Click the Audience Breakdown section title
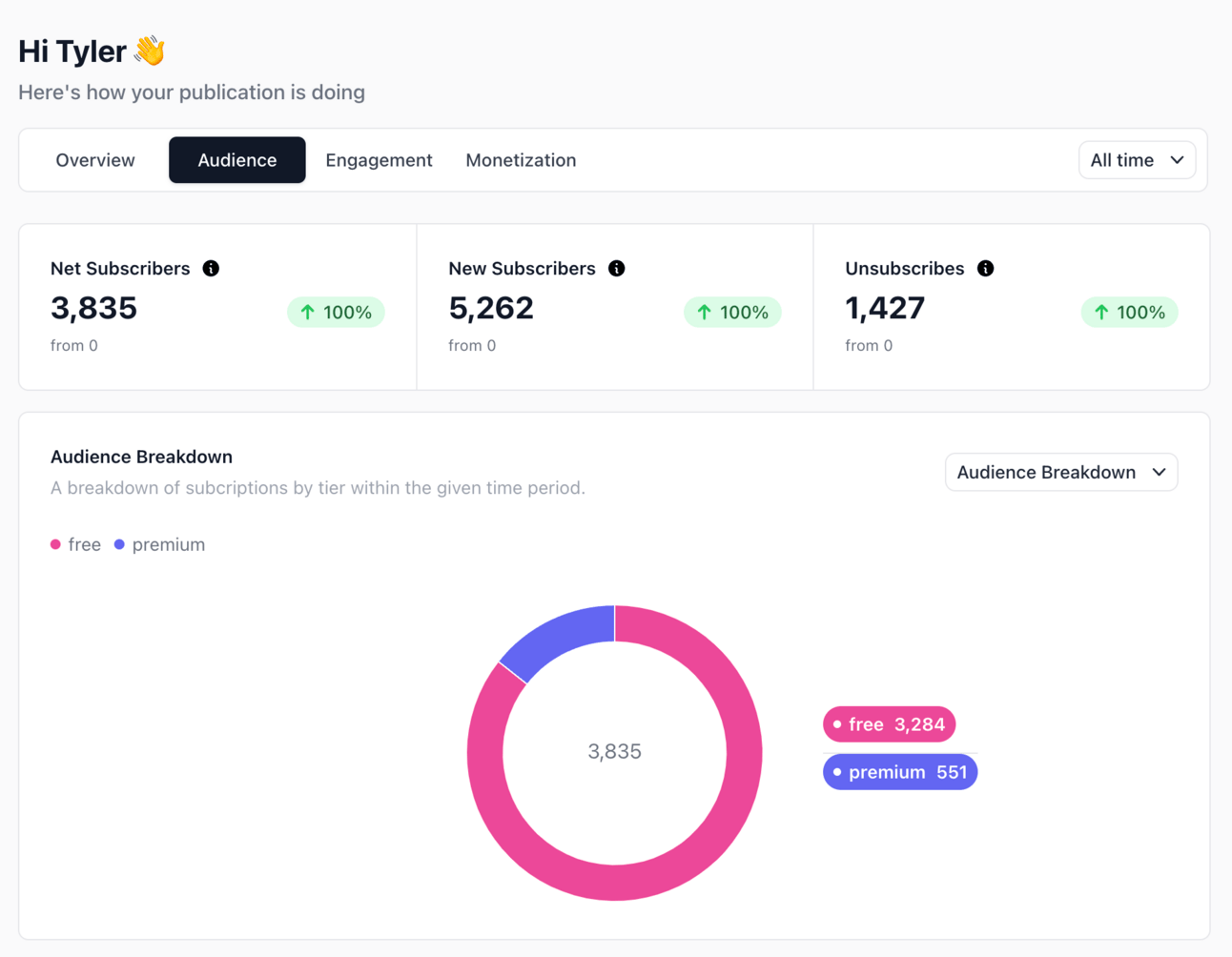 pyautogui.click(x=141, y=457)
